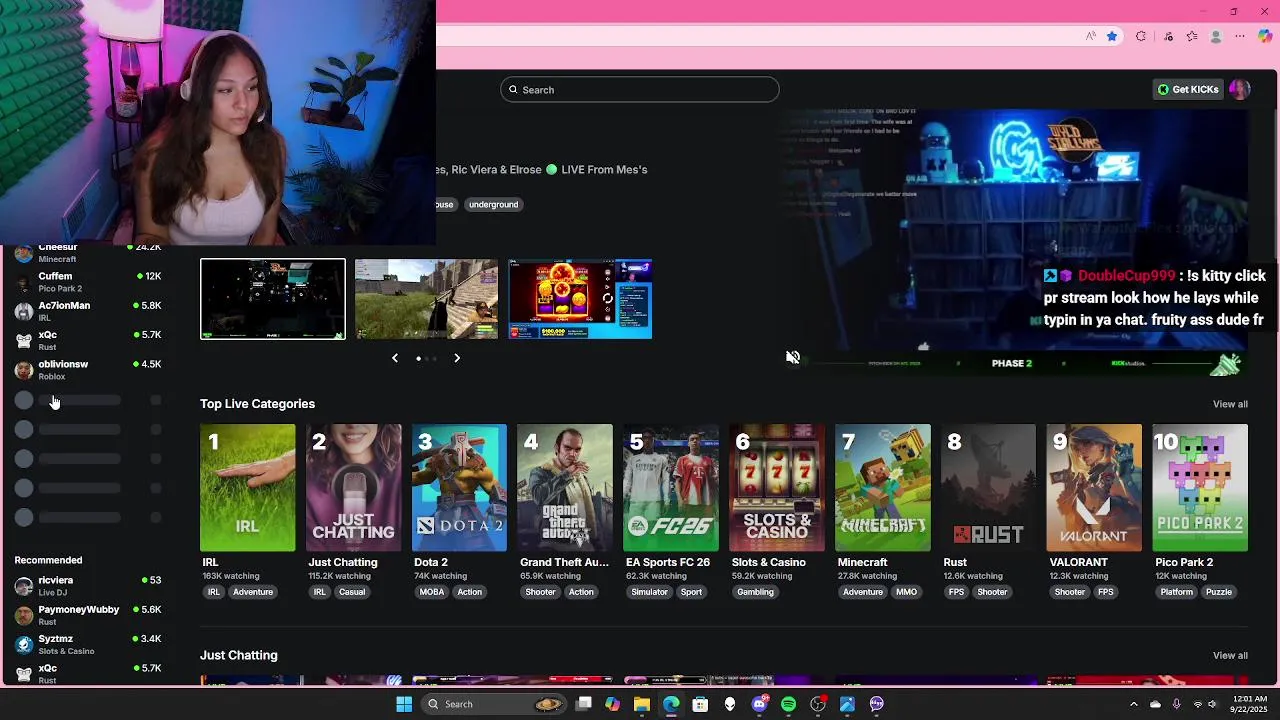
Task: Open the Rust category card
Action: 988,488
